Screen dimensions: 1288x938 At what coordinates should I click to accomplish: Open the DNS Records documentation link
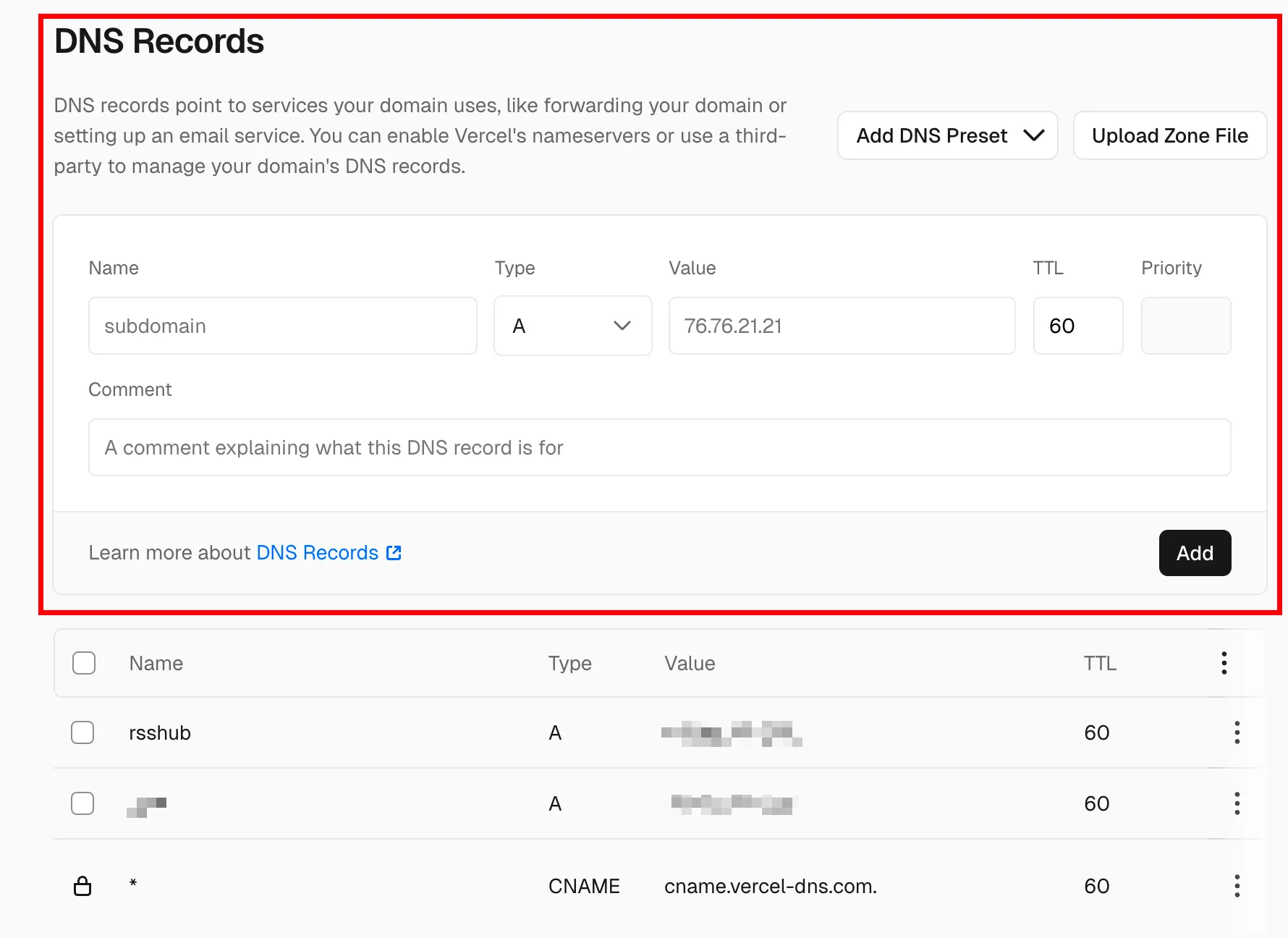pyautogui.click(x=317, y=553)
